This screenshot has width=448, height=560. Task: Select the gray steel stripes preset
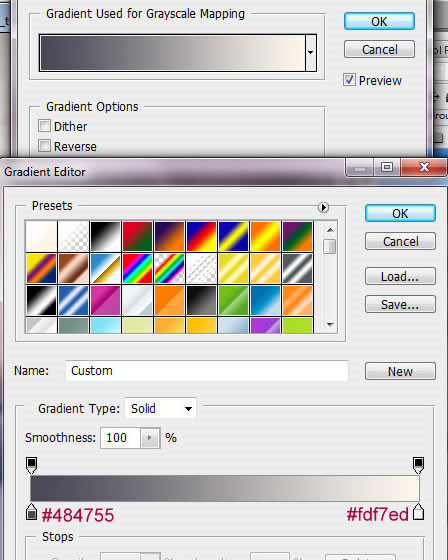297,269
